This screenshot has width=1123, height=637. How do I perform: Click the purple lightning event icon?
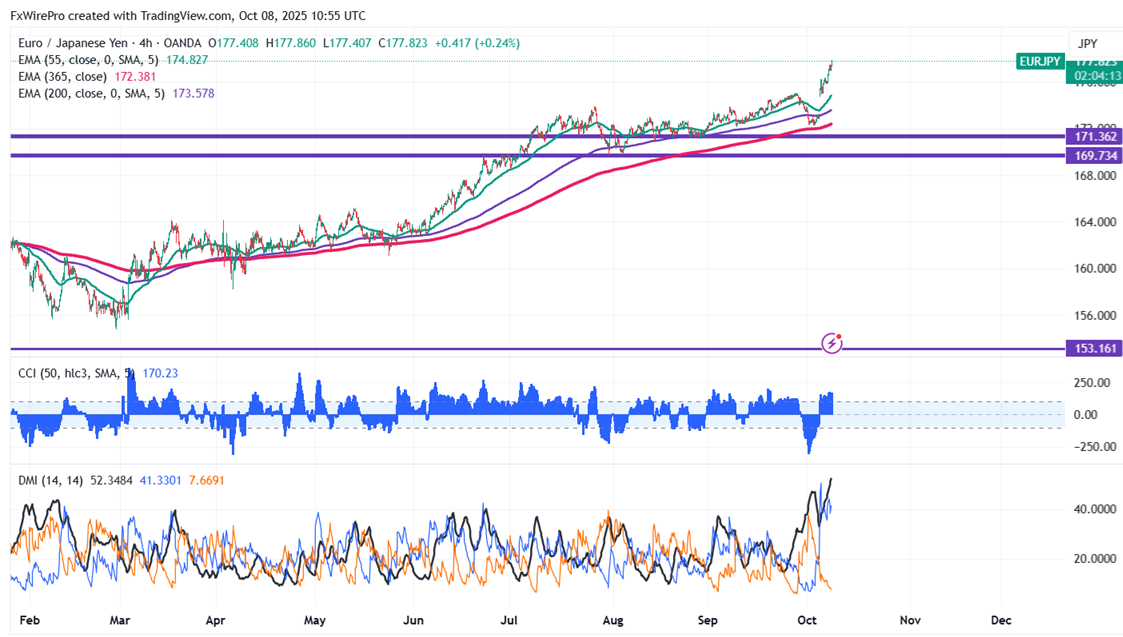click(x=832, y=343)
